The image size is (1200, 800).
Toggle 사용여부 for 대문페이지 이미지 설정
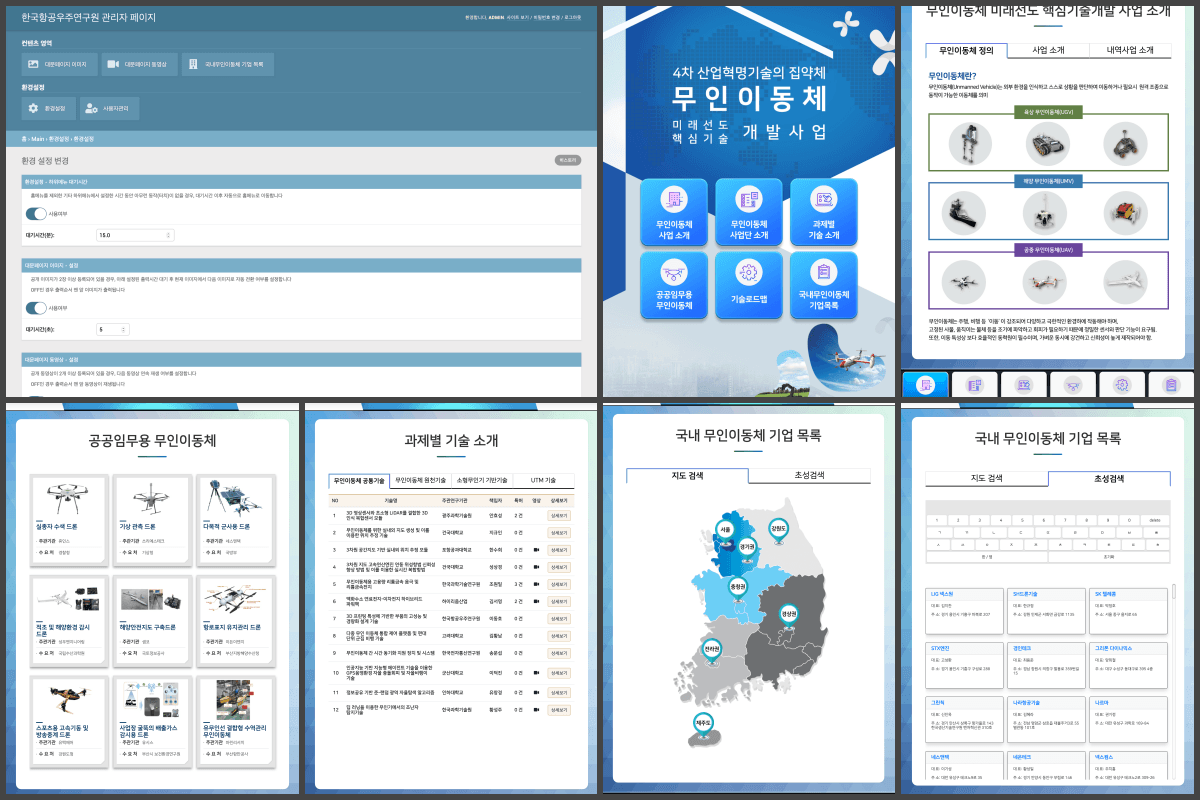click(x=36, y=308)
